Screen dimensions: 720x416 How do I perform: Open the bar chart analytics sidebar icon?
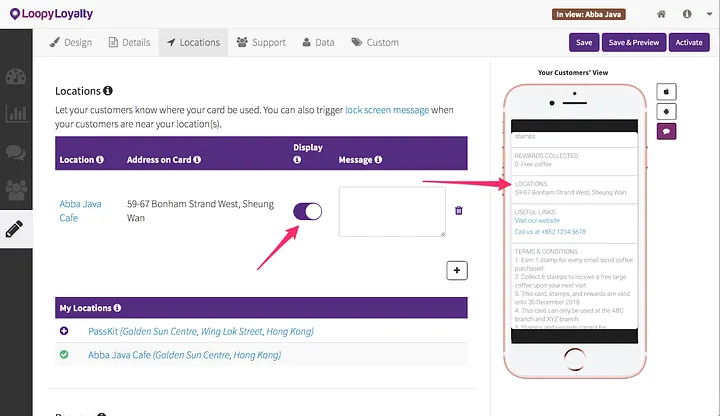pos(16,113)
